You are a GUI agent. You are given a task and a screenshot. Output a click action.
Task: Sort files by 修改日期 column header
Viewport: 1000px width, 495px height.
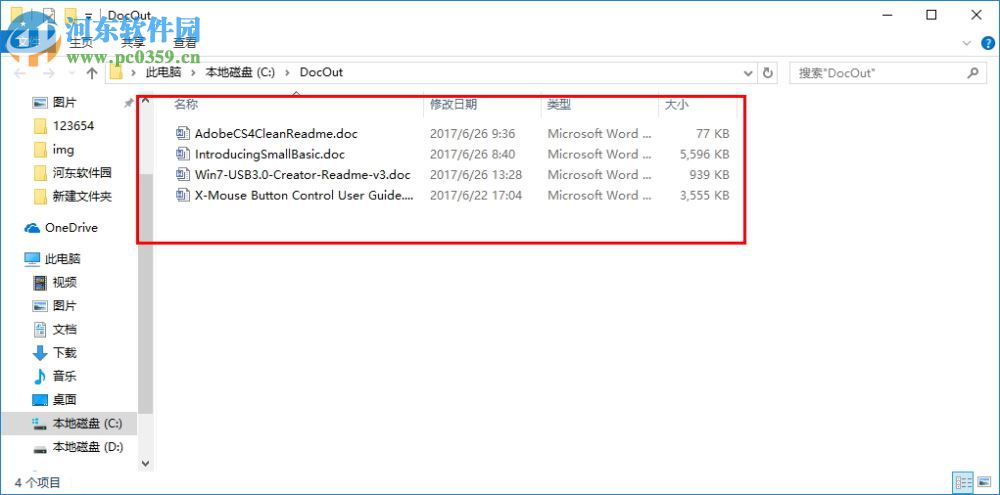(x=453, y=104)
